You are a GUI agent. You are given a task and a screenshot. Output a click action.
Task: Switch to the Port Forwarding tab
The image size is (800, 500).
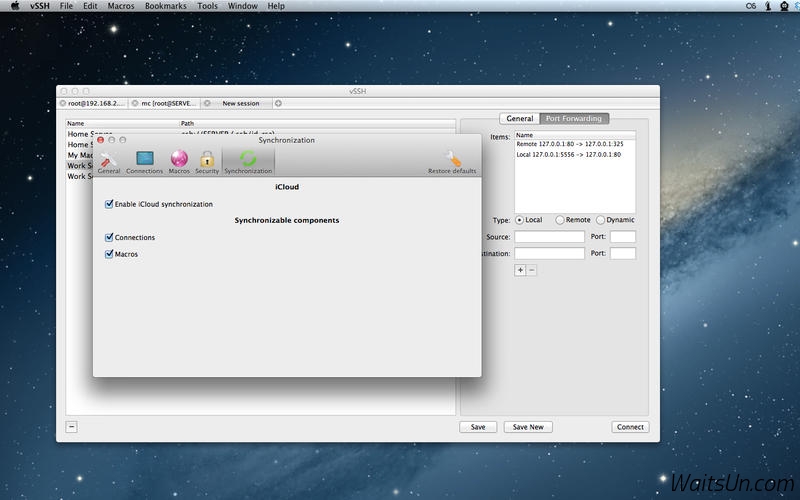(x=574, y=118)
